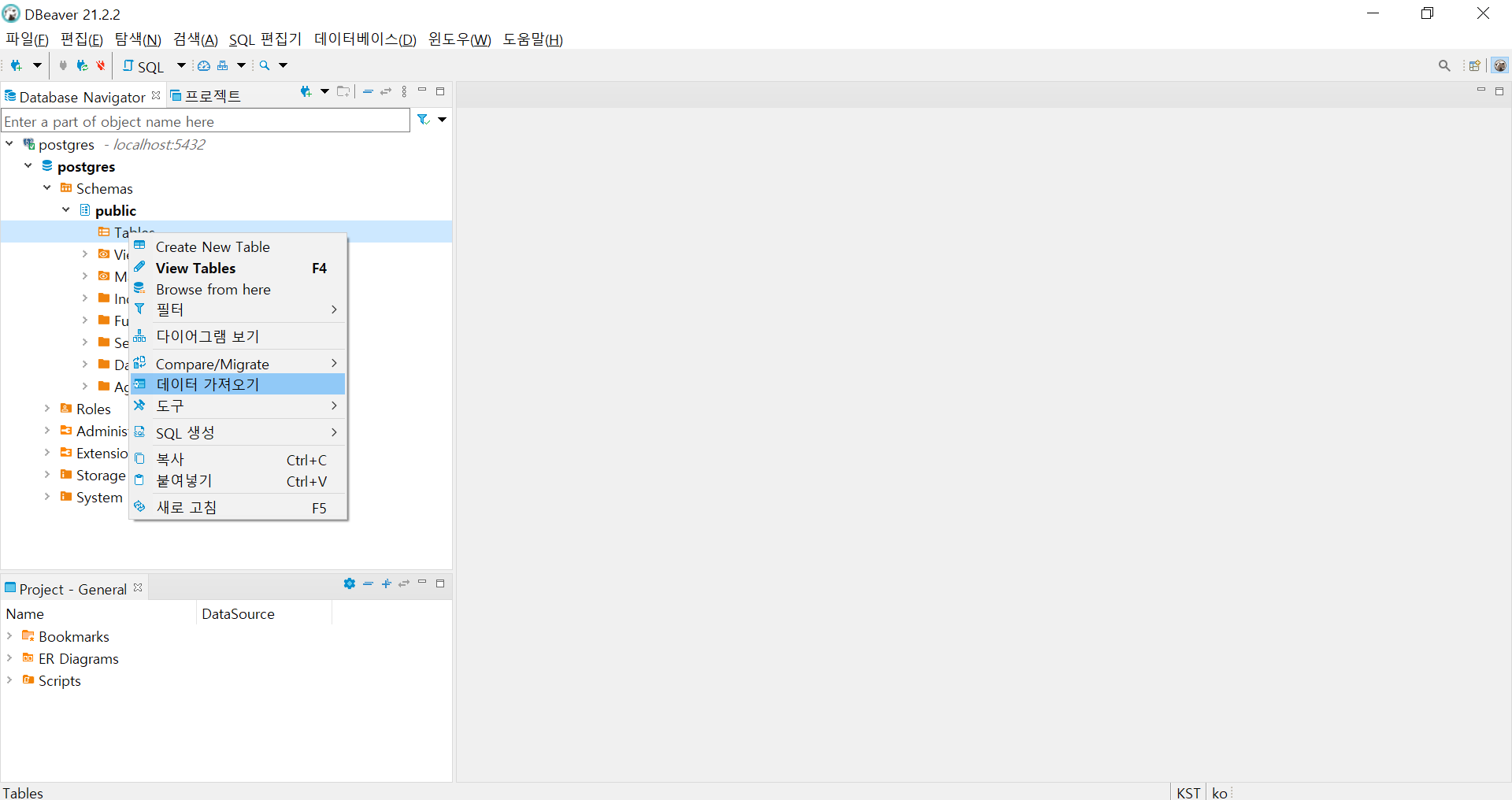Click the Project panel Collapse All icon
The image size is (1512, 800).
tap(368, 584)
